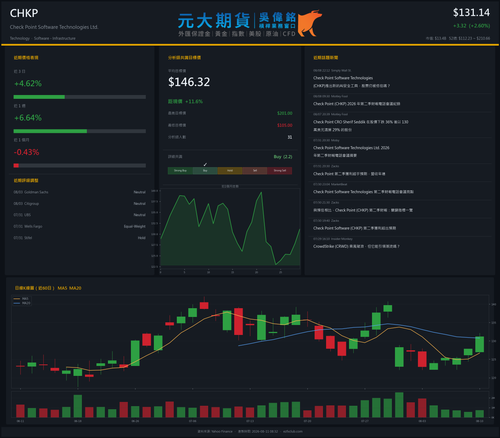Click the green area line chart

(x=230, y=228)
